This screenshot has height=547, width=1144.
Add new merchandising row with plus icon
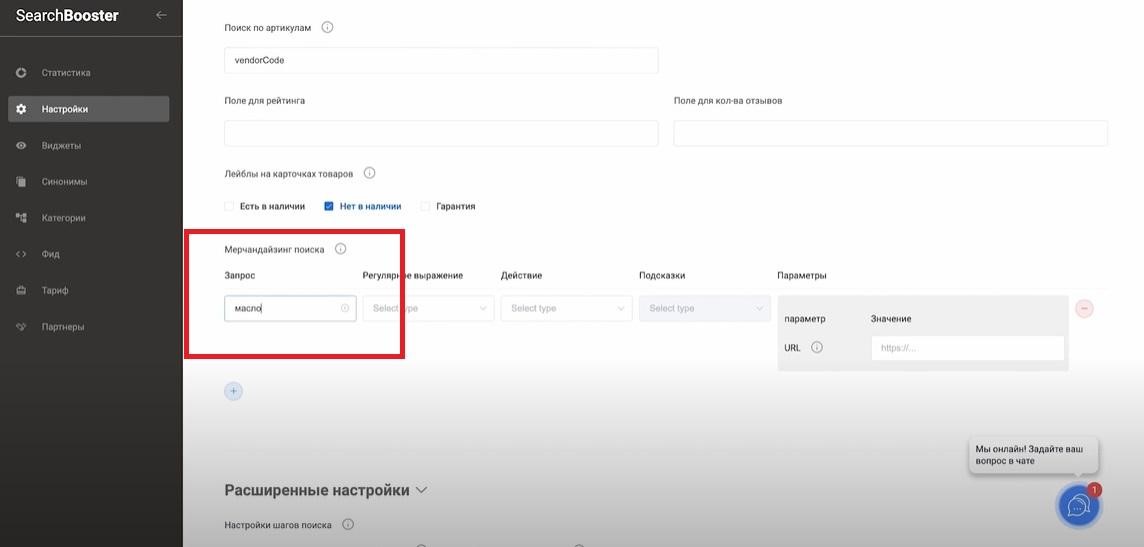pos(233,391)
